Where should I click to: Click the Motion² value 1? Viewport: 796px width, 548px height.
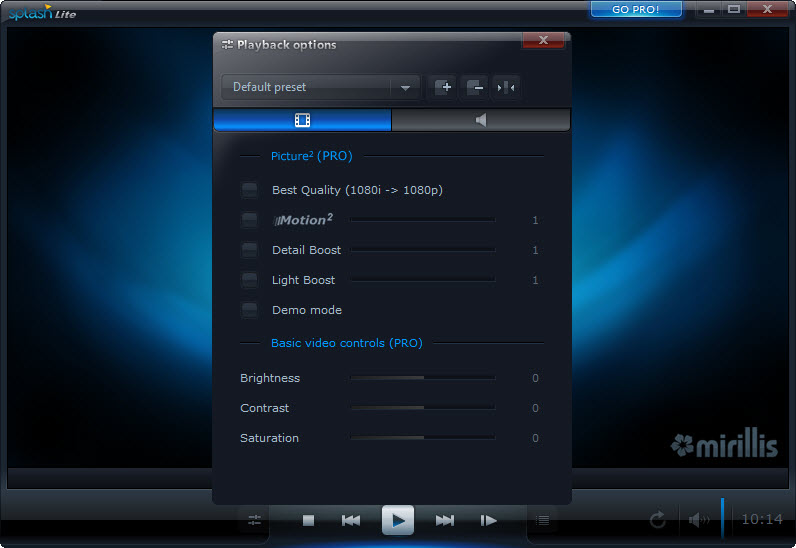(x=535, y=220)
